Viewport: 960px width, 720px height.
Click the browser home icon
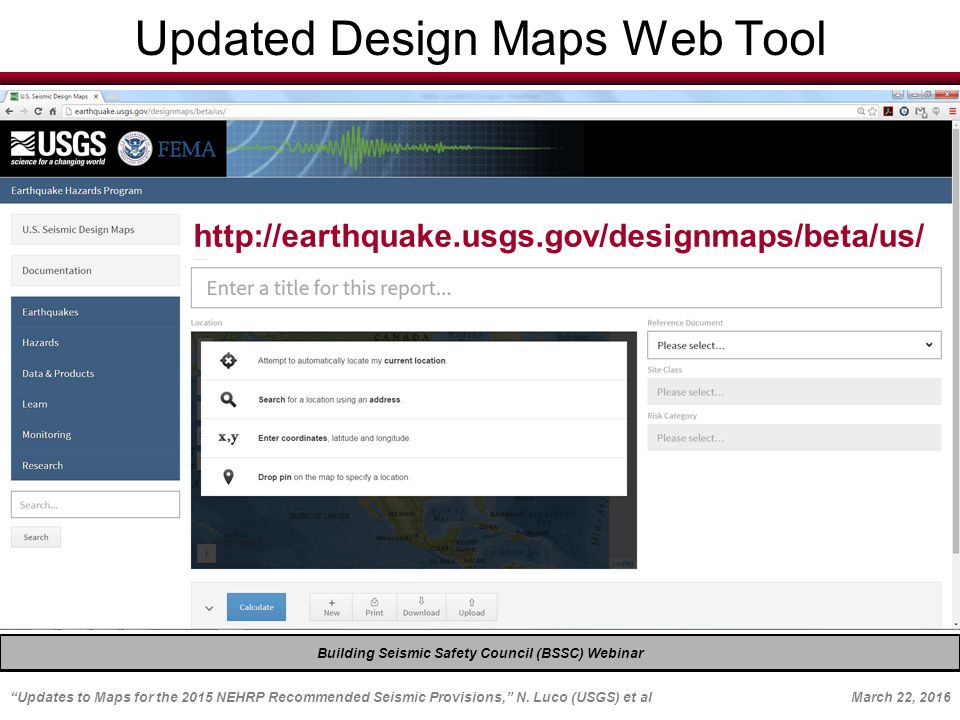[52, 111]
